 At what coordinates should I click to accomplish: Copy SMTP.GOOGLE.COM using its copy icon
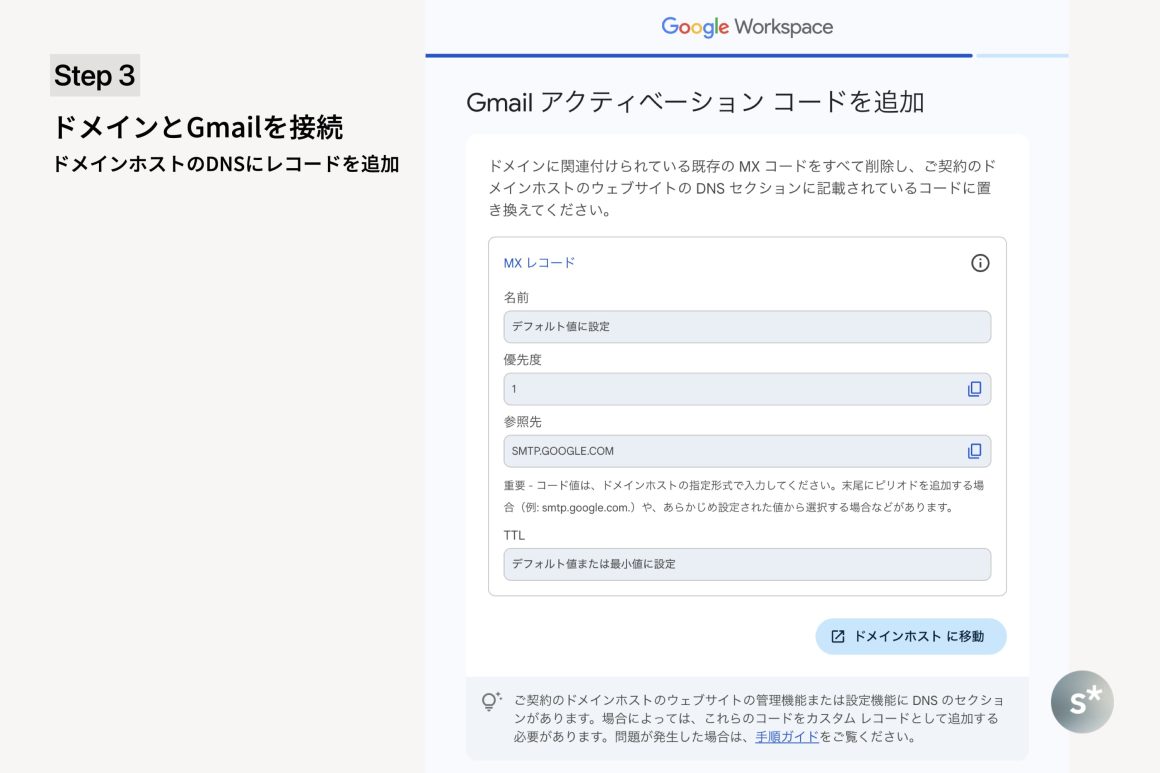974,451
